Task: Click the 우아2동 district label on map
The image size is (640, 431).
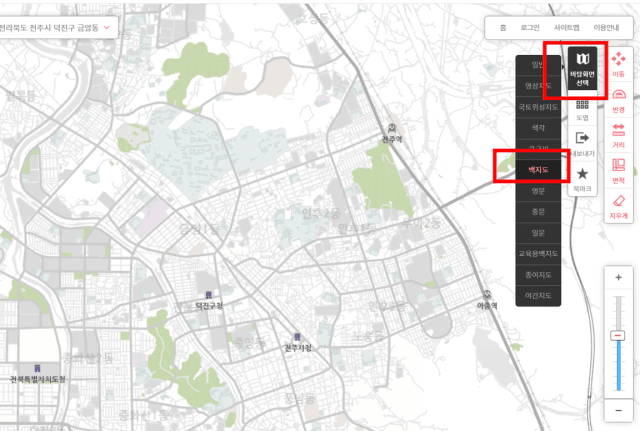Action: coord(421,223)
